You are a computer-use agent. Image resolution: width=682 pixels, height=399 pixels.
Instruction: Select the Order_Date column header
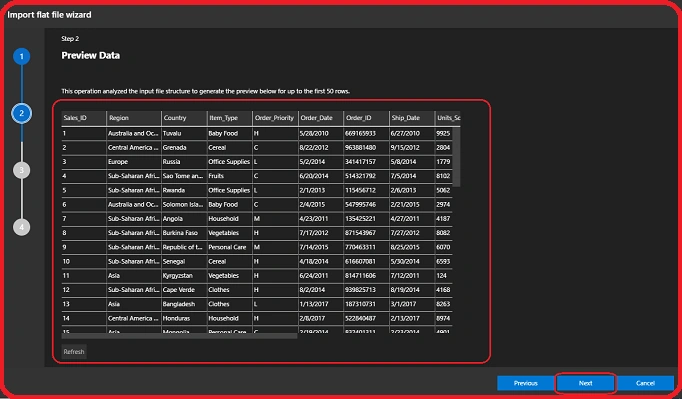321,118
